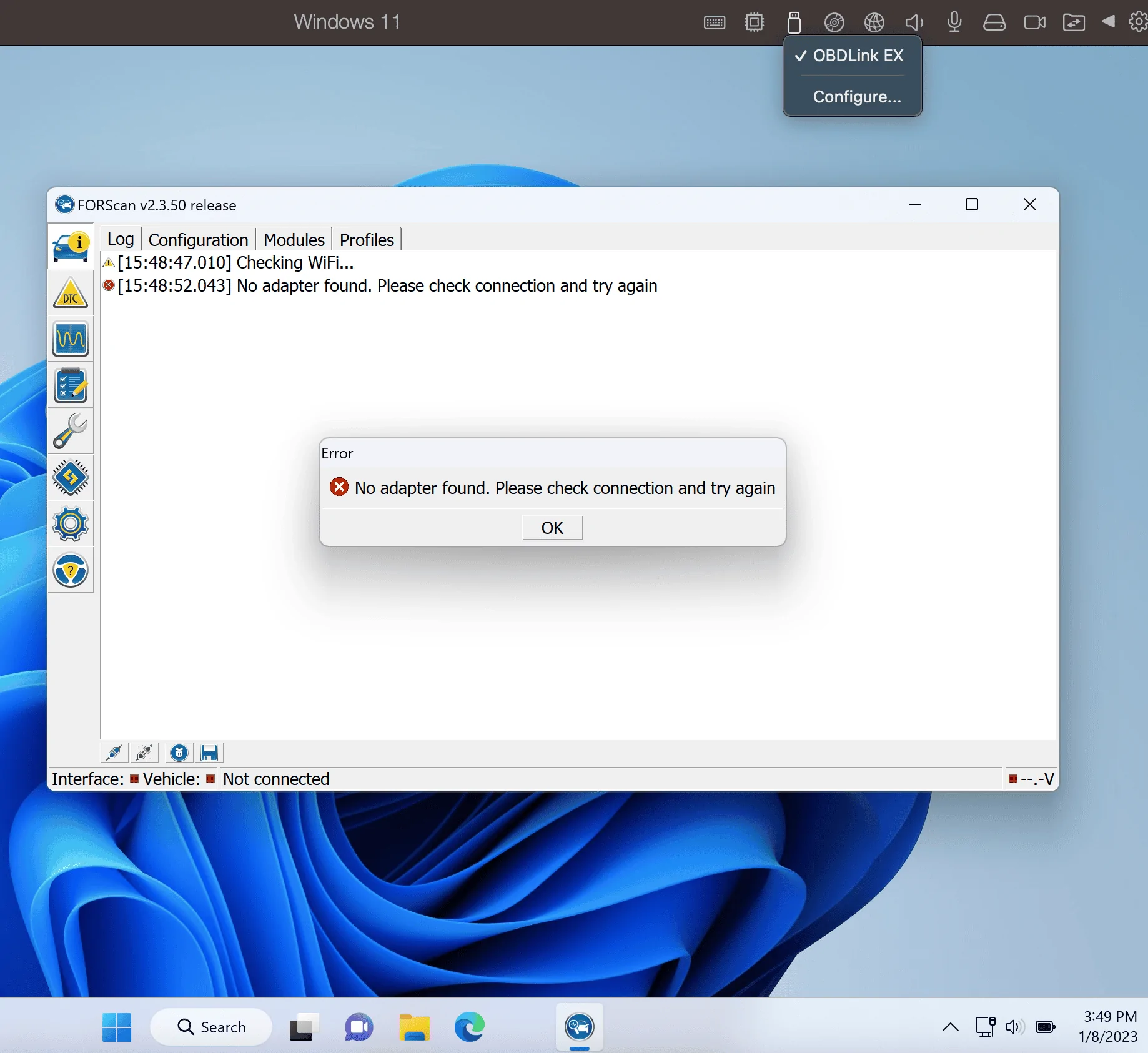Click the 'Not connected' status text

[276, 779]
